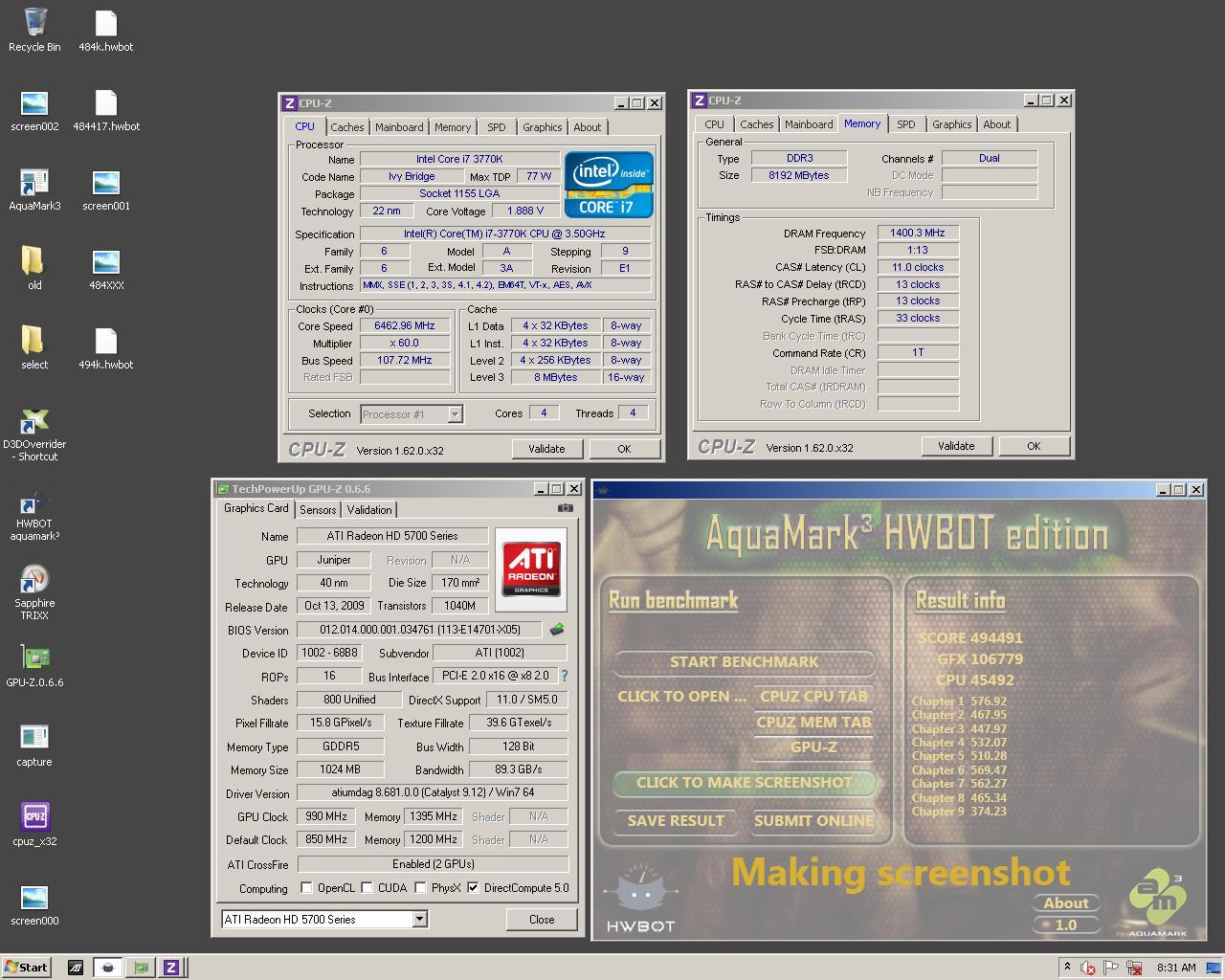1225x980 pixels.
Task: Enable the CUDA checkbox
Action: (x=367, y=888)
